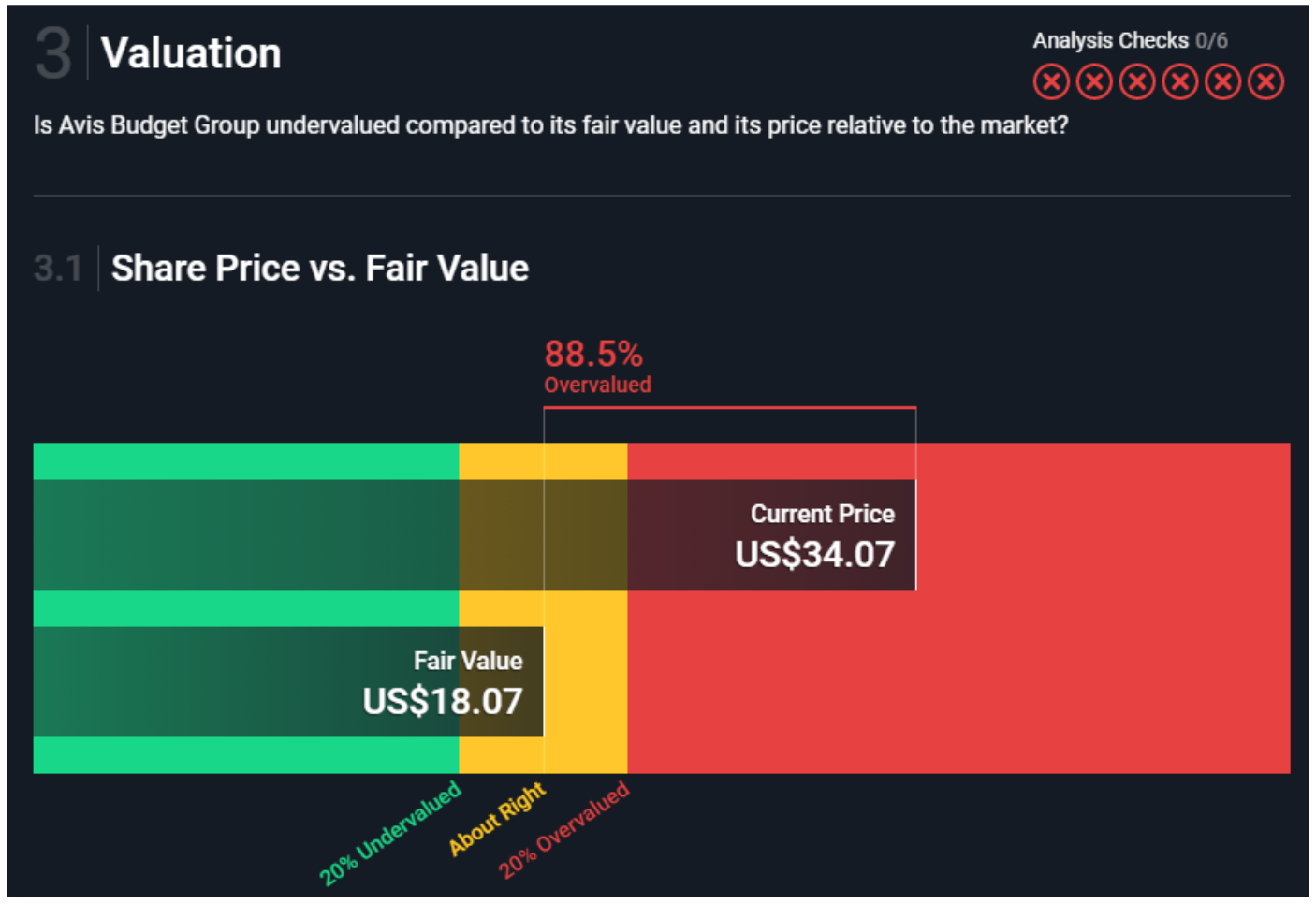Click the Share Price vs. Fair Value heading
Screen dimensions: 1316x904
320,269
